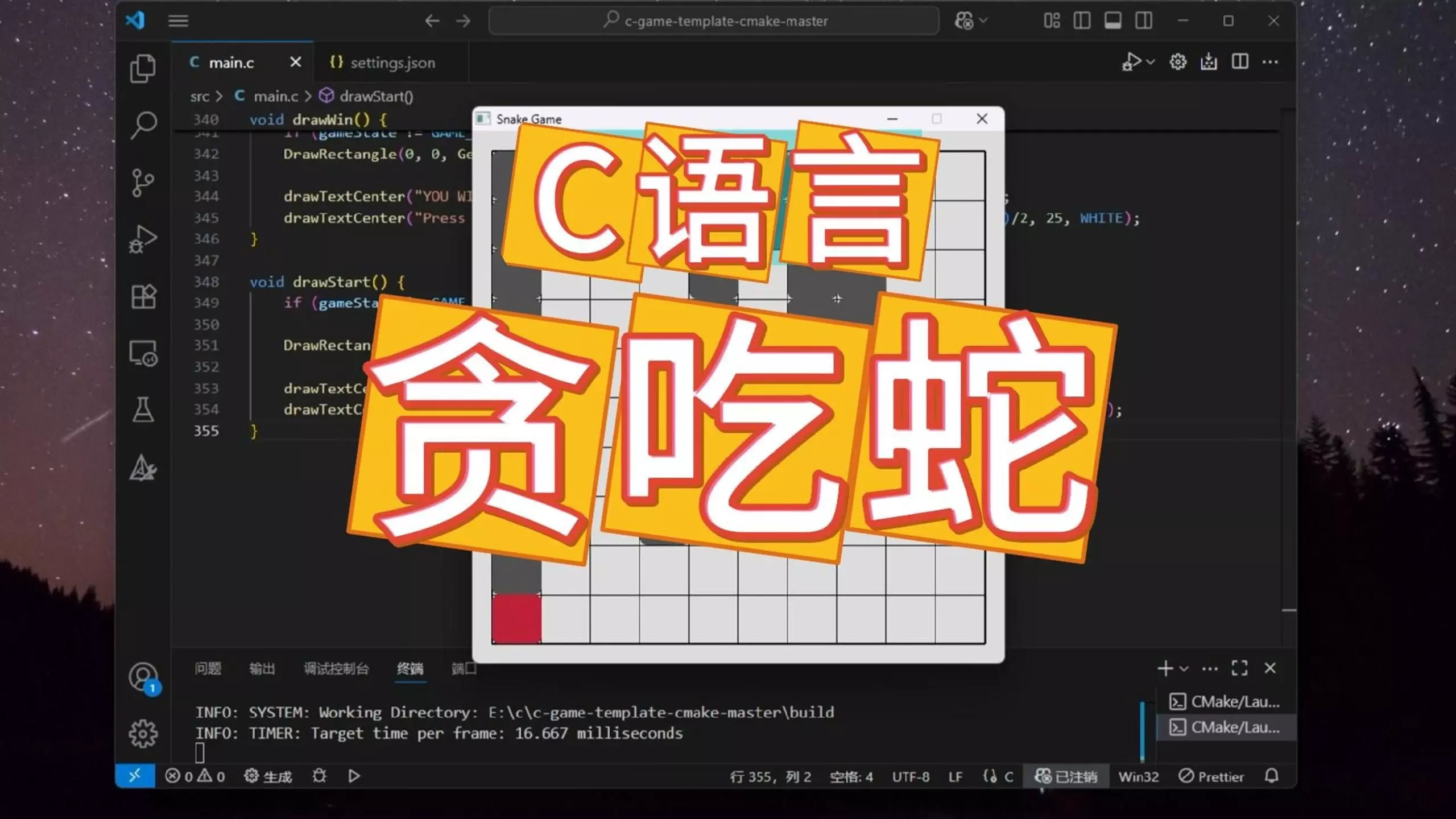
Task: Open the VS Code hamburger menu
Action: 178,21
